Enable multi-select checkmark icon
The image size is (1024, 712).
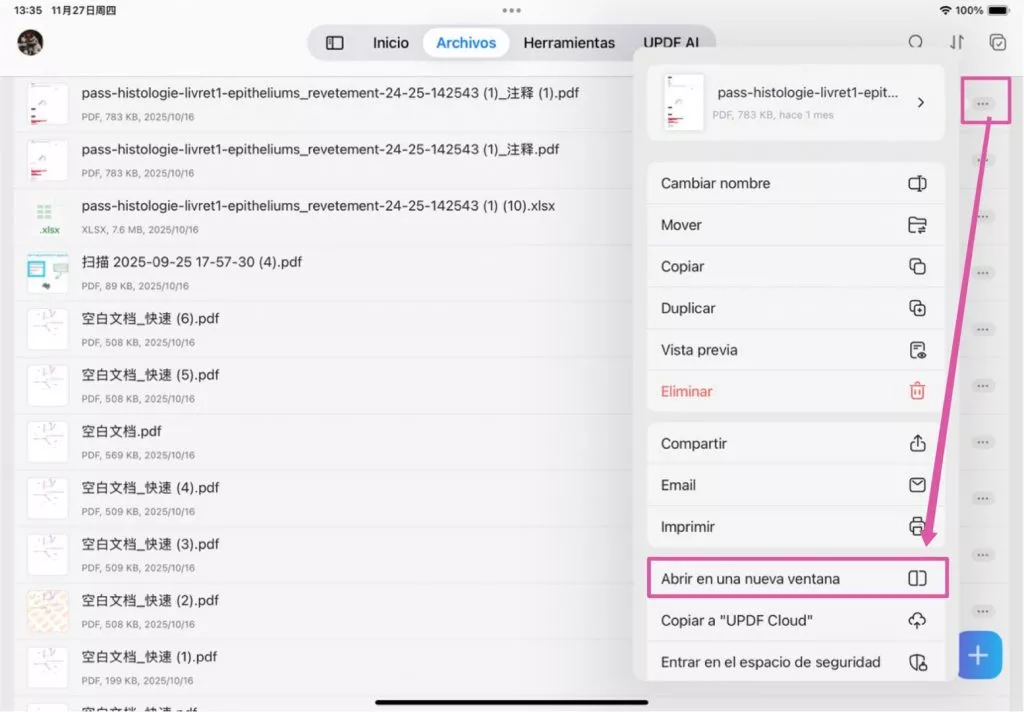[997, 42]
